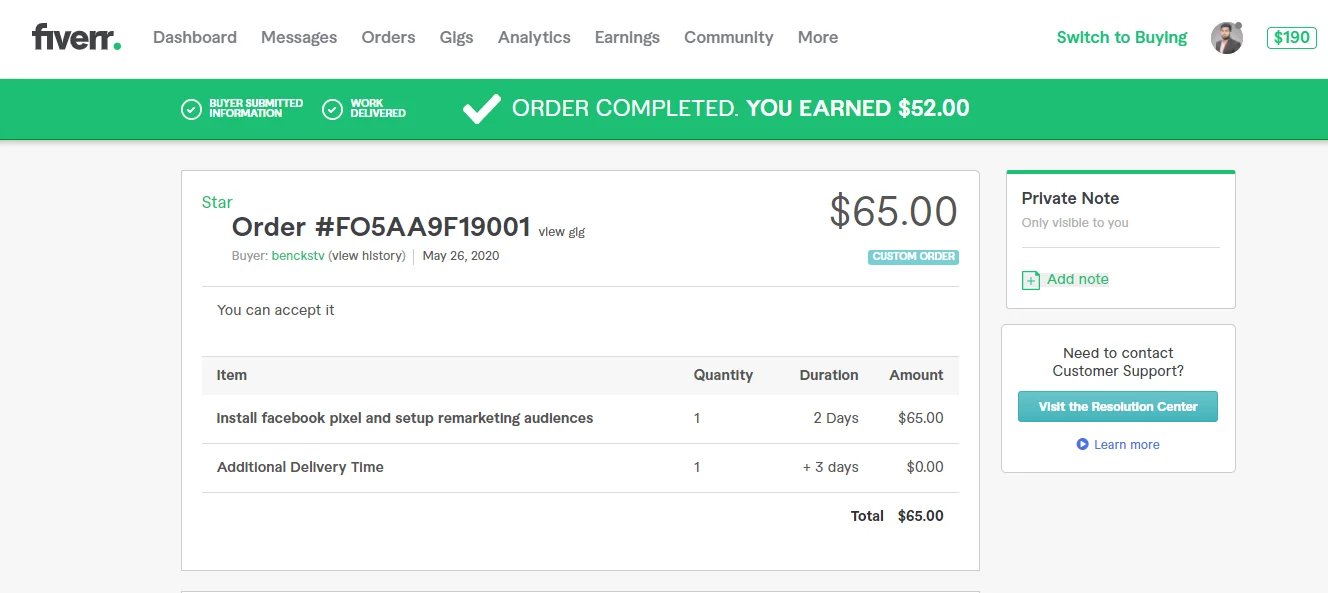Select Orders in the top navigation

[x=388, y=38]
